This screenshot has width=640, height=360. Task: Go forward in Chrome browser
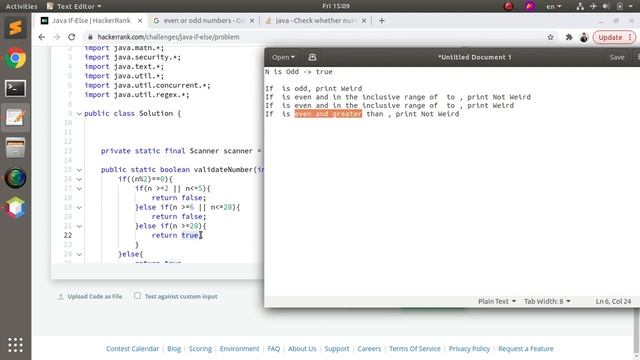[x=57, y=37]
